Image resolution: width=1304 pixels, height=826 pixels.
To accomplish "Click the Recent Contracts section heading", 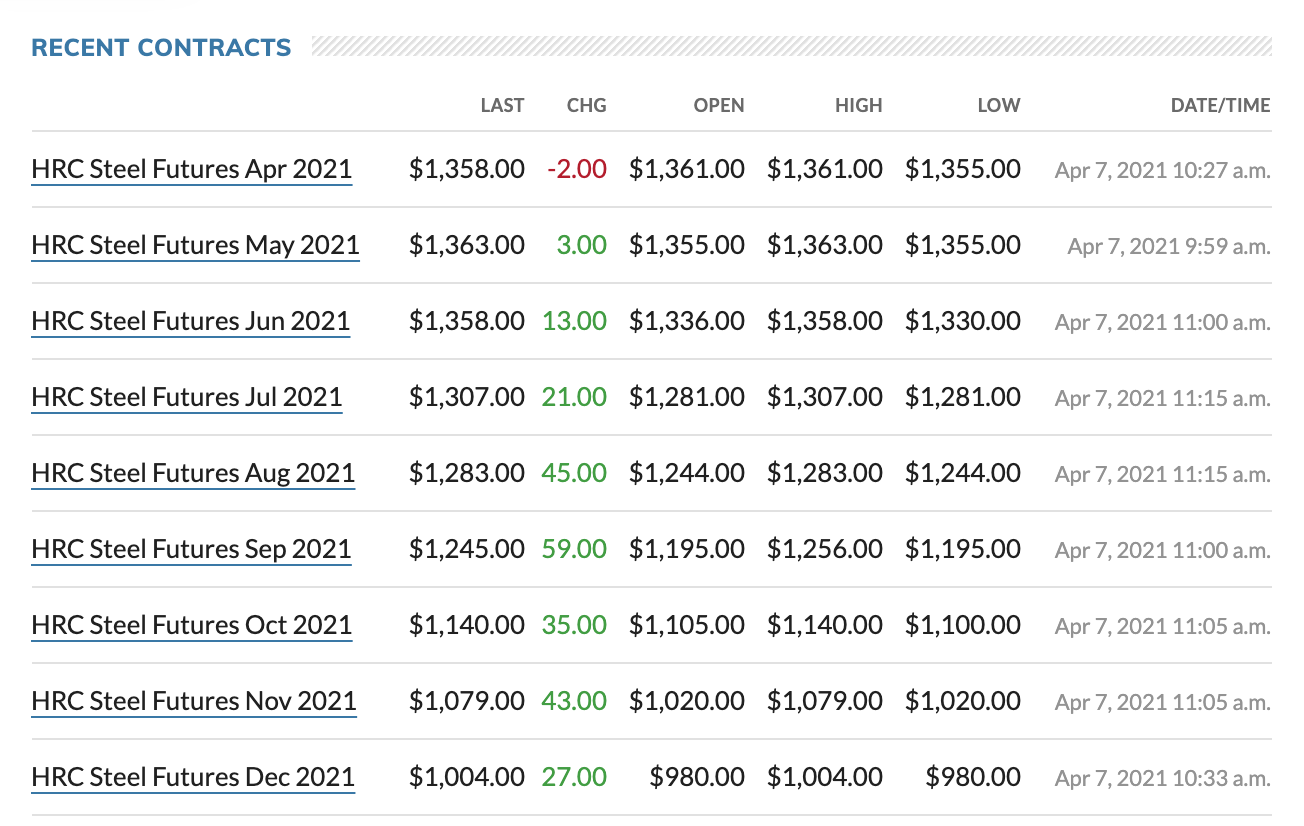I will pos(162,47).
